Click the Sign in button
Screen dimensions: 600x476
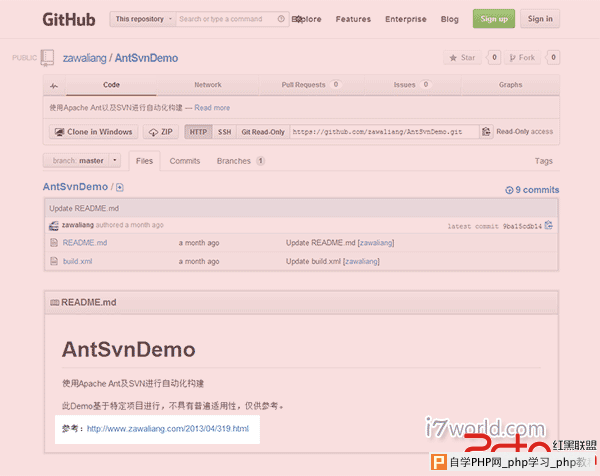coord(540,19)
